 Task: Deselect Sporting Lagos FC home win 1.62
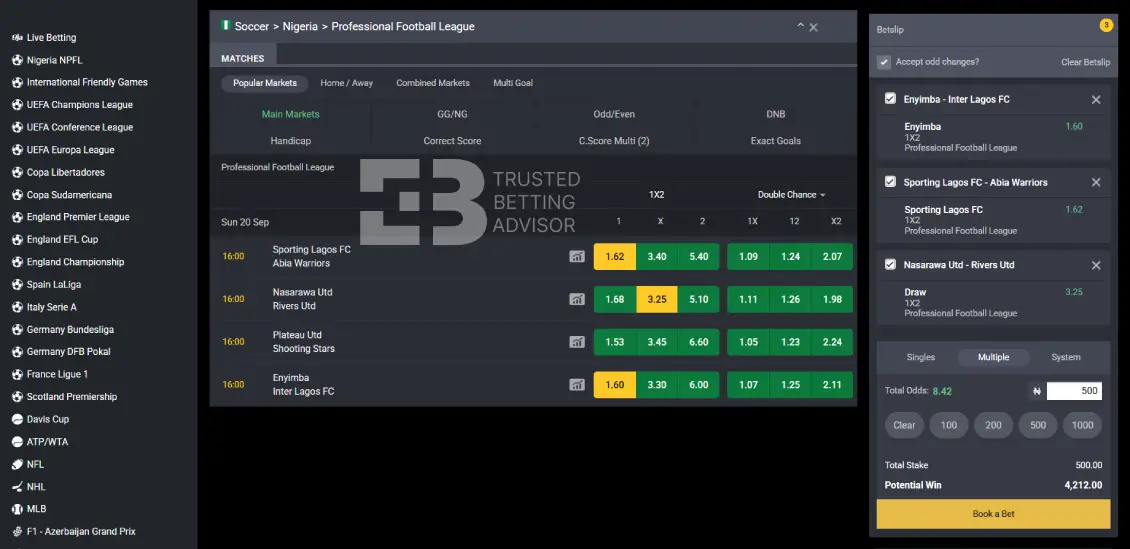tap(615, 256)
